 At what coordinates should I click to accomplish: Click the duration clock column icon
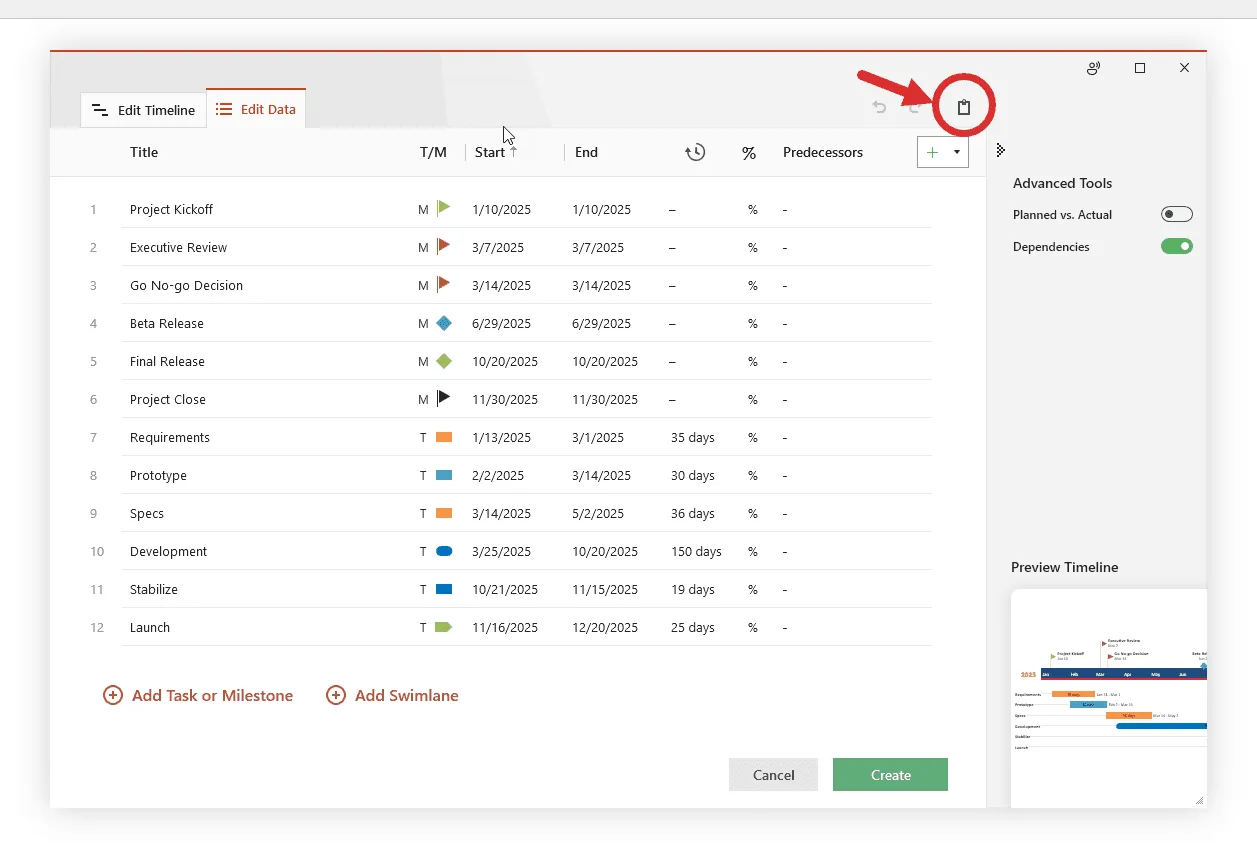[695, 152]
